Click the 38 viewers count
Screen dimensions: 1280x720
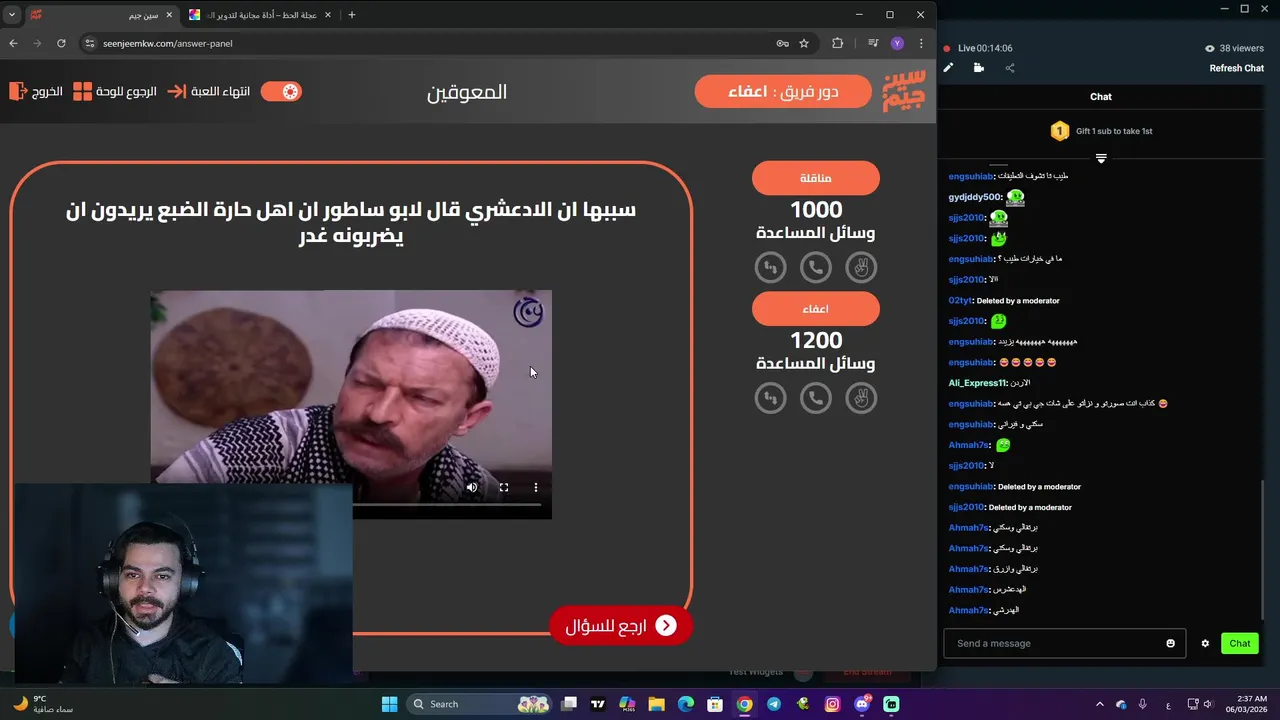click(1235, 48)
